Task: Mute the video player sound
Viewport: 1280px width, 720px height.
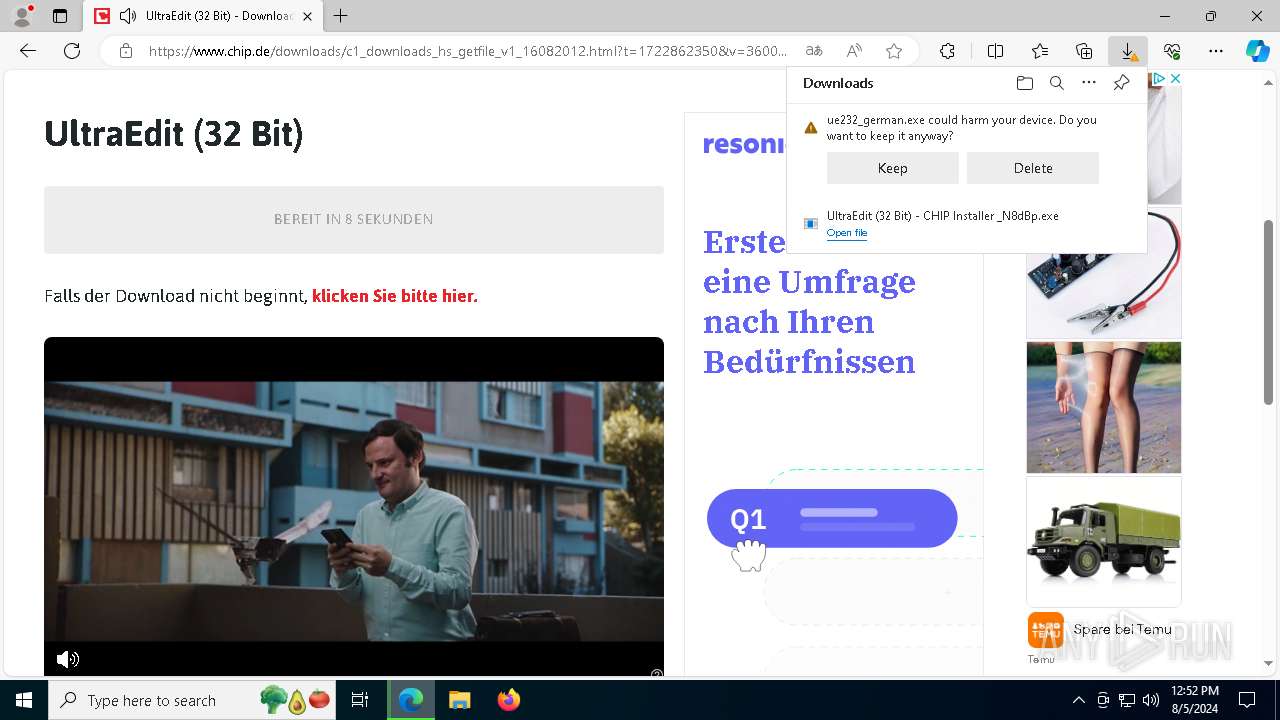Action: pyautogui.click(x=67, y=658)
